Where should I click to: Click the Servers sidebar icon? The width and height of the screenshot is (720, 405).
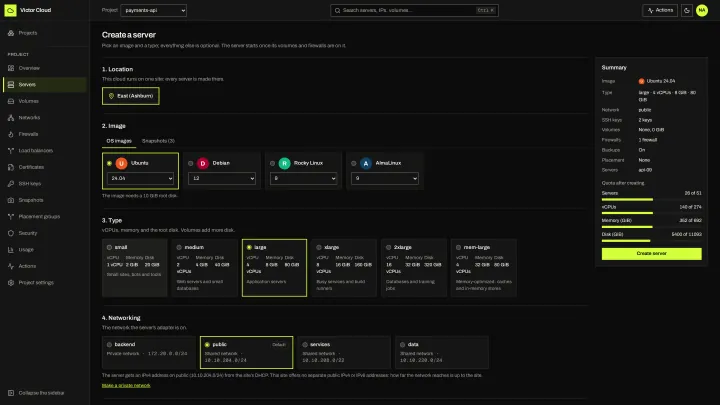[11, 84]
